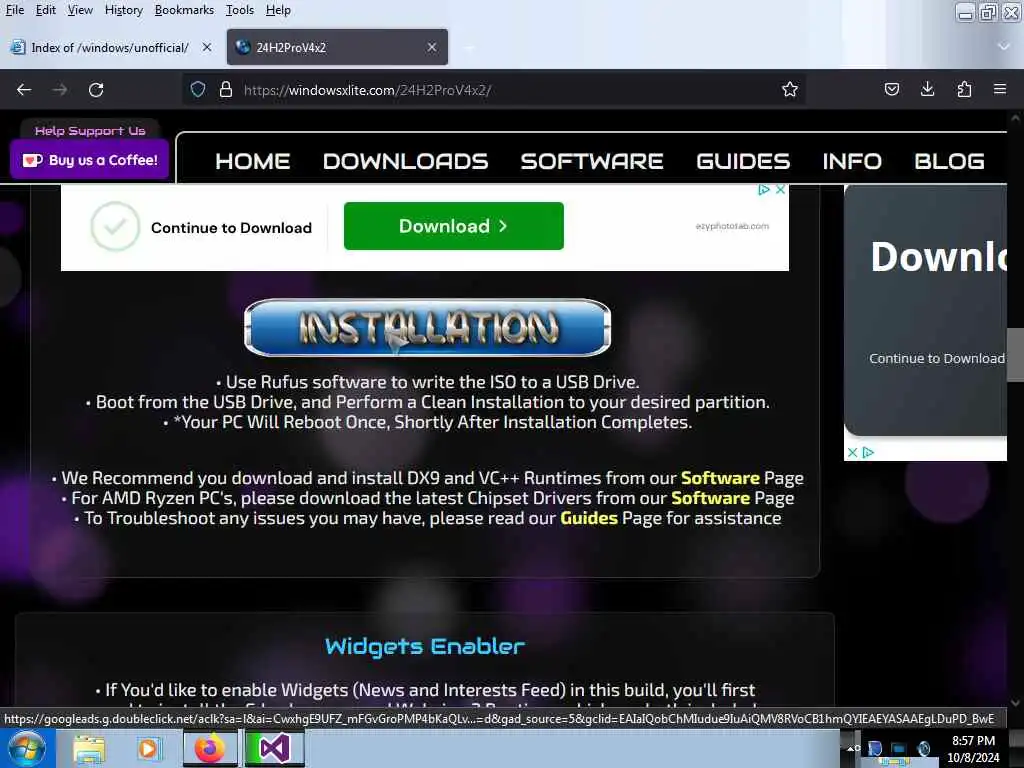This screenshot has height=768, width=1024.
Task: Save page to Pocket
Action: pyautogui.click(x=891, y=89)
